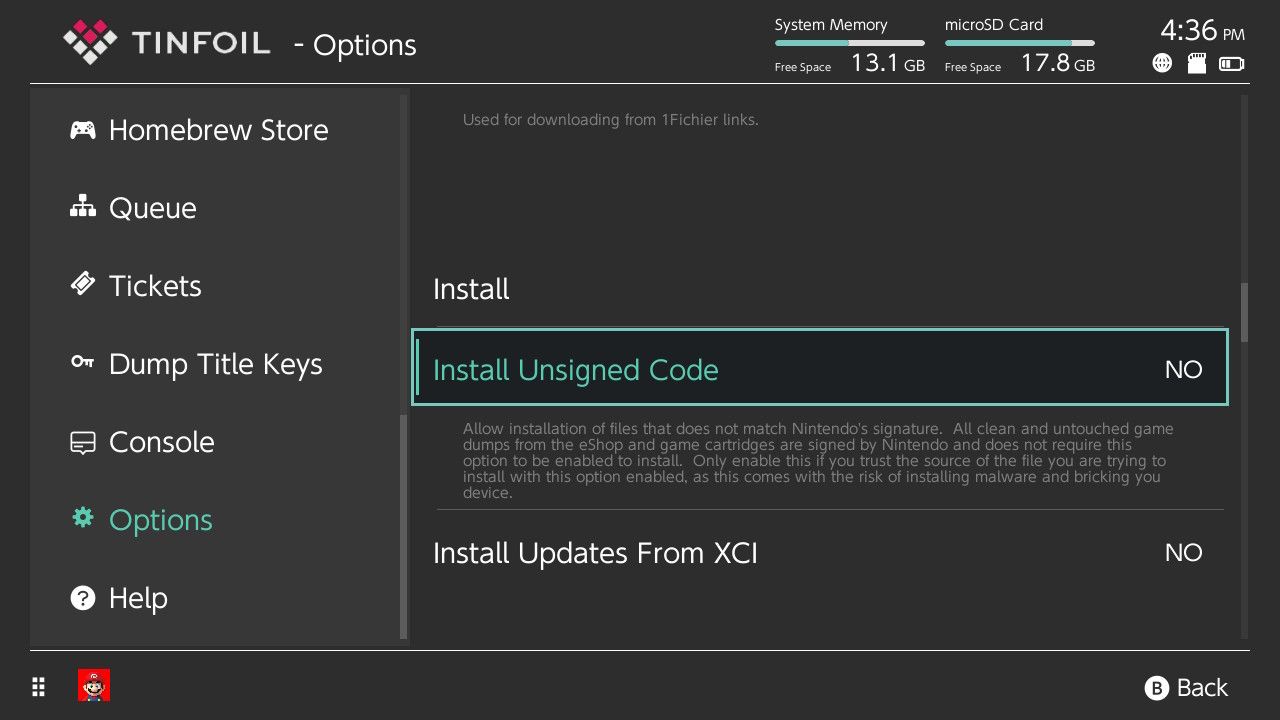1280x720 pixels.
Task: Select the Homebrew Store controller icon
Action: click(x=83, y=130)
